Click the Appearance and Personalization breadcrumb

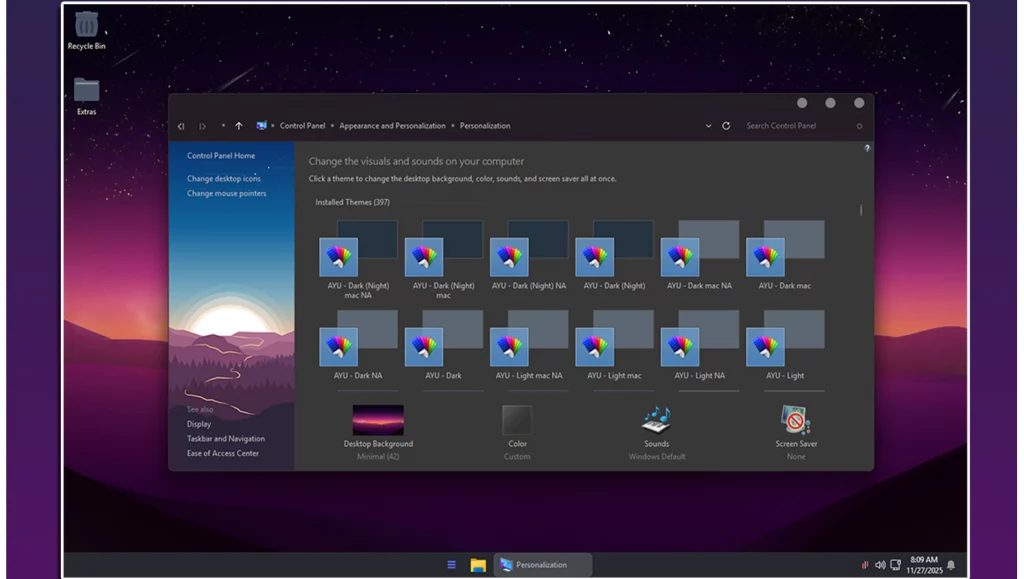point(392,126)
